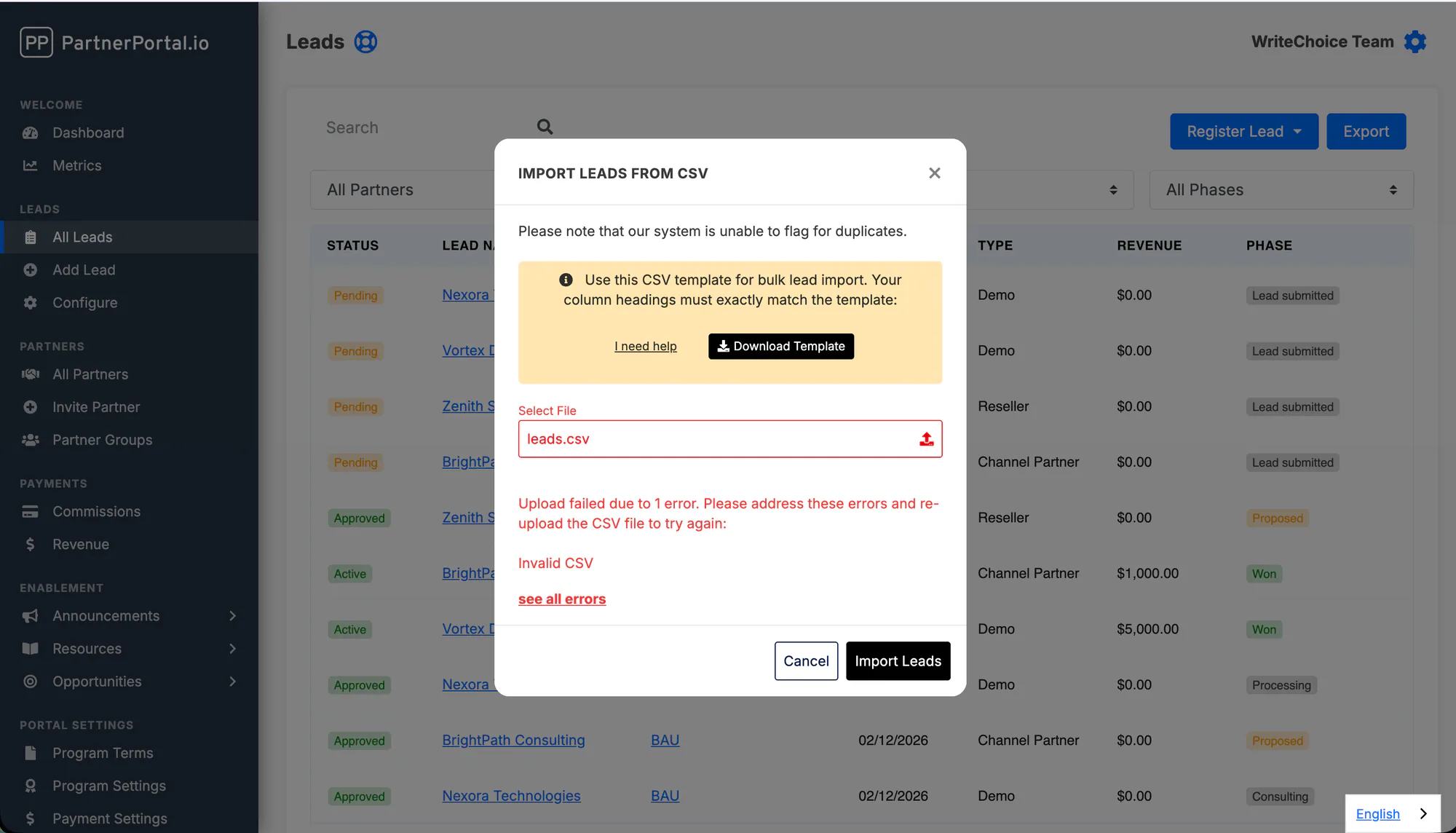
Task: Click the info icon in the CSV template notice
Action: tap(566, 280)
